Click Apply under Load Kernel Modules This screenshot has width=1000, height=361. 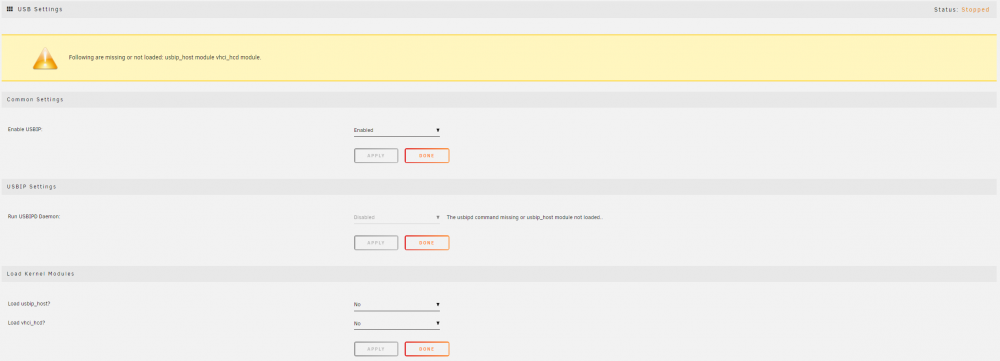(376, 349)
